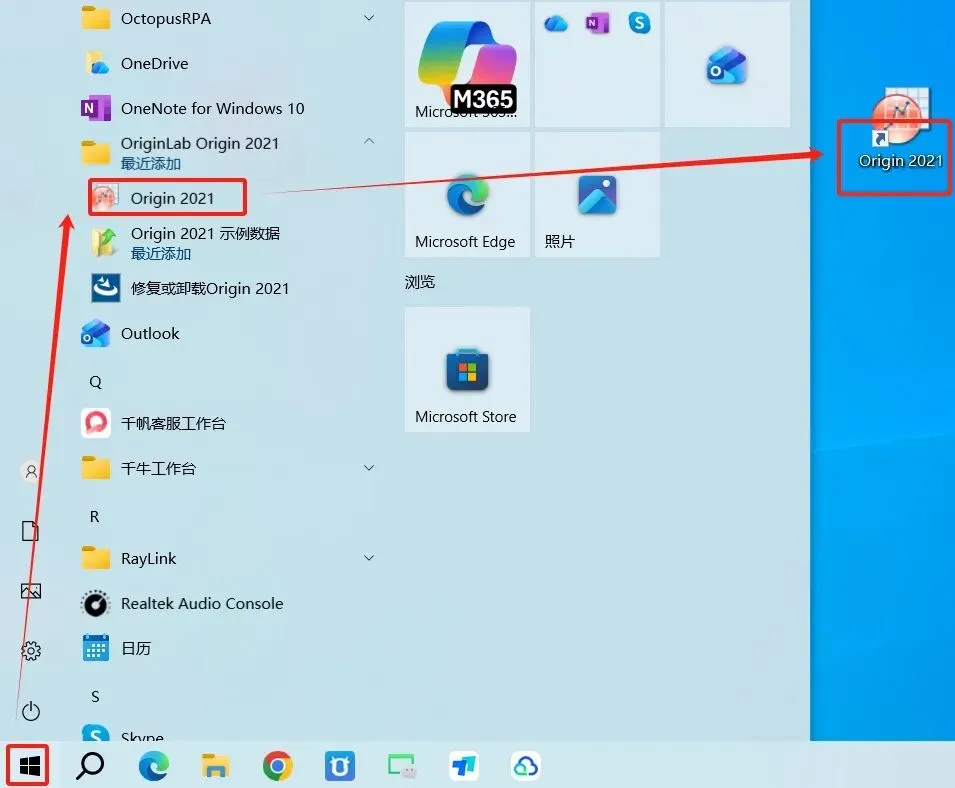This screenshot has height=788, width=955.
Task: Open File Explorer from taskbar
Action: tap(216, 765)
